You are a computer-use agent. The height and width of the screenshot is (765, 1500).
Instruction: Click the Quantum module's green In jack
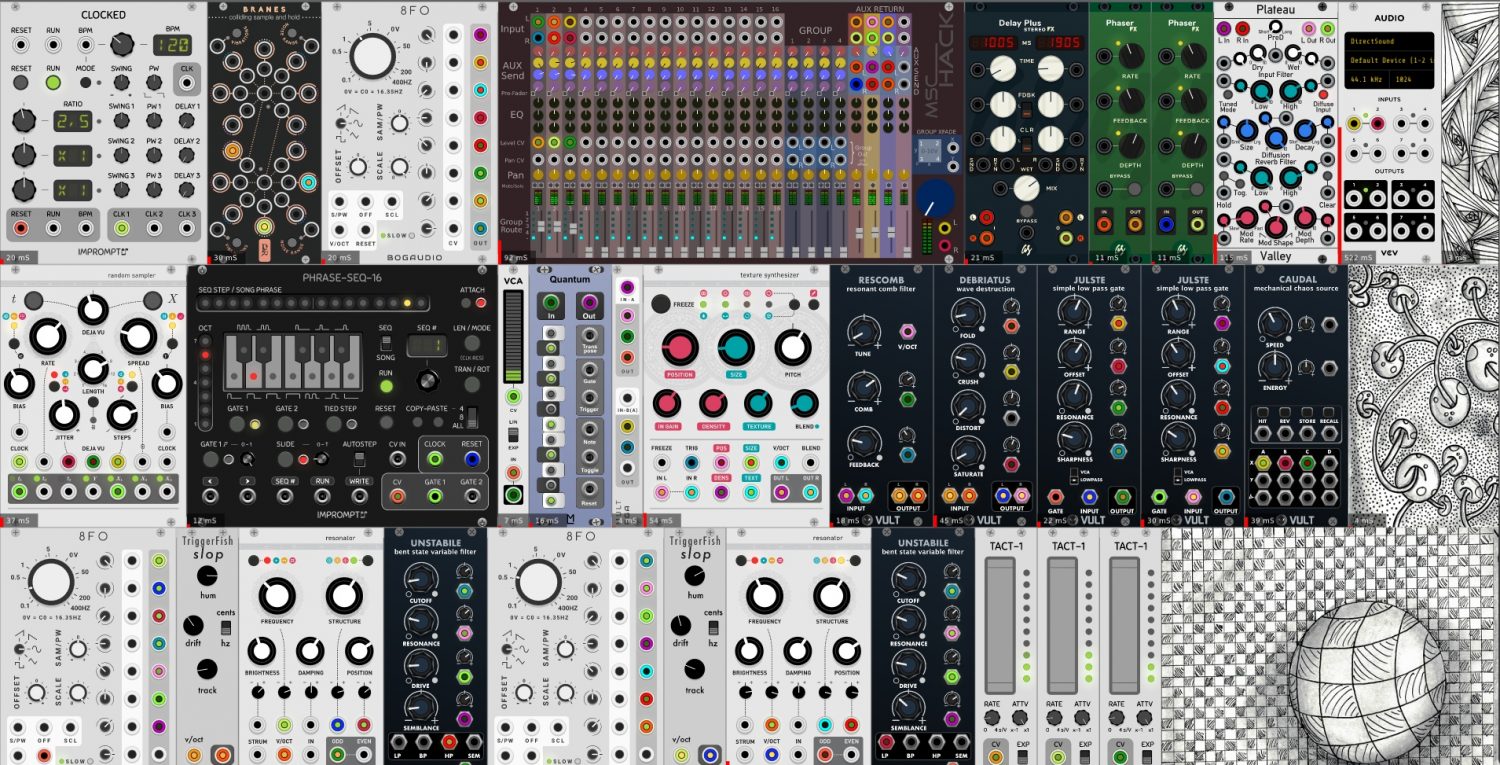coord(550,304)
